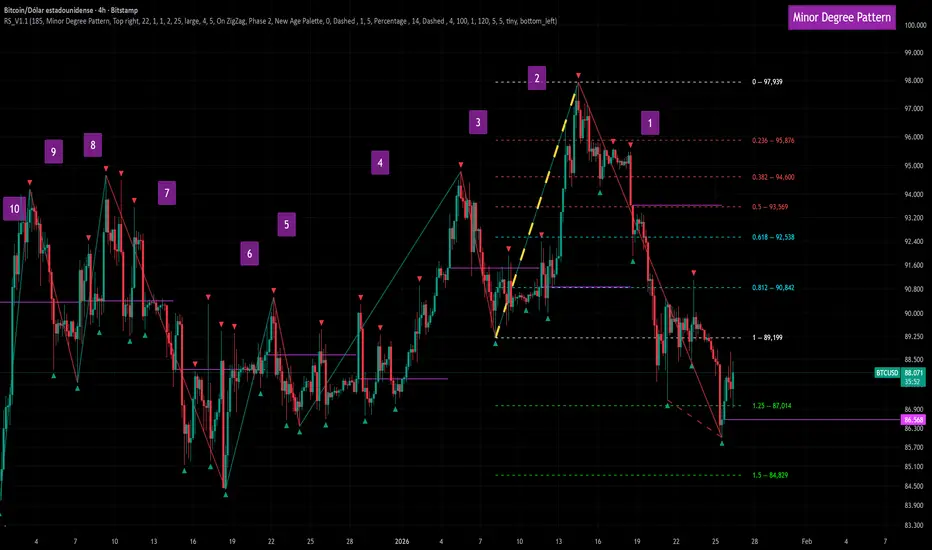Select purple wave label 5
This screenshot has width=932, height=550.
coord(286,224)
